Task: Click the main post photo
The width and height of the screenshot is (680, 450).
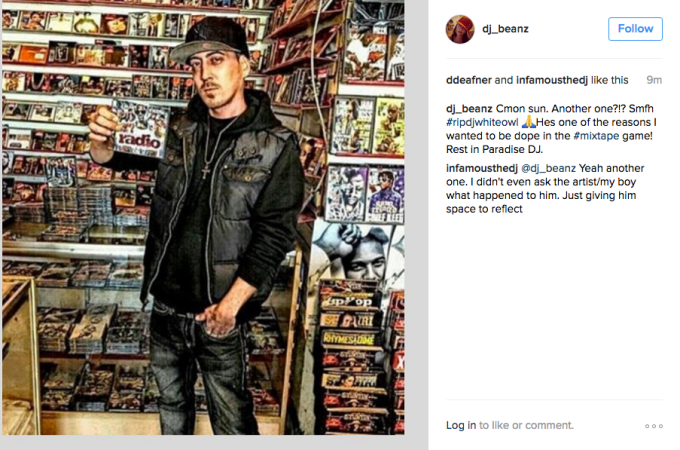Action: pos(203,217)
